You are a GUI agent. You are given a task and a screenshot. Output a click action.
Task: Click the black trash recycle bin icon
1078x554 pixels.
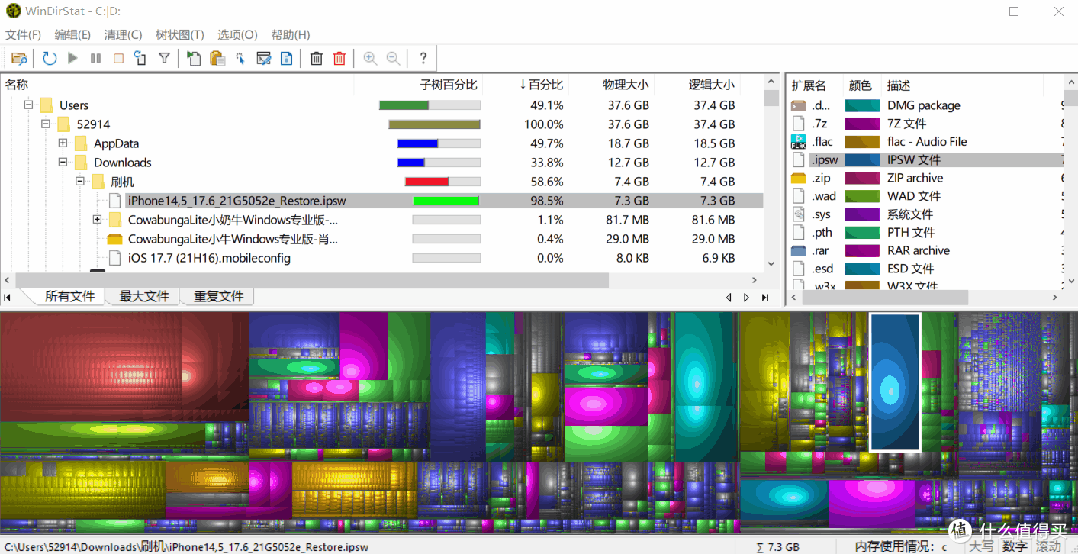tap(316, 58)
